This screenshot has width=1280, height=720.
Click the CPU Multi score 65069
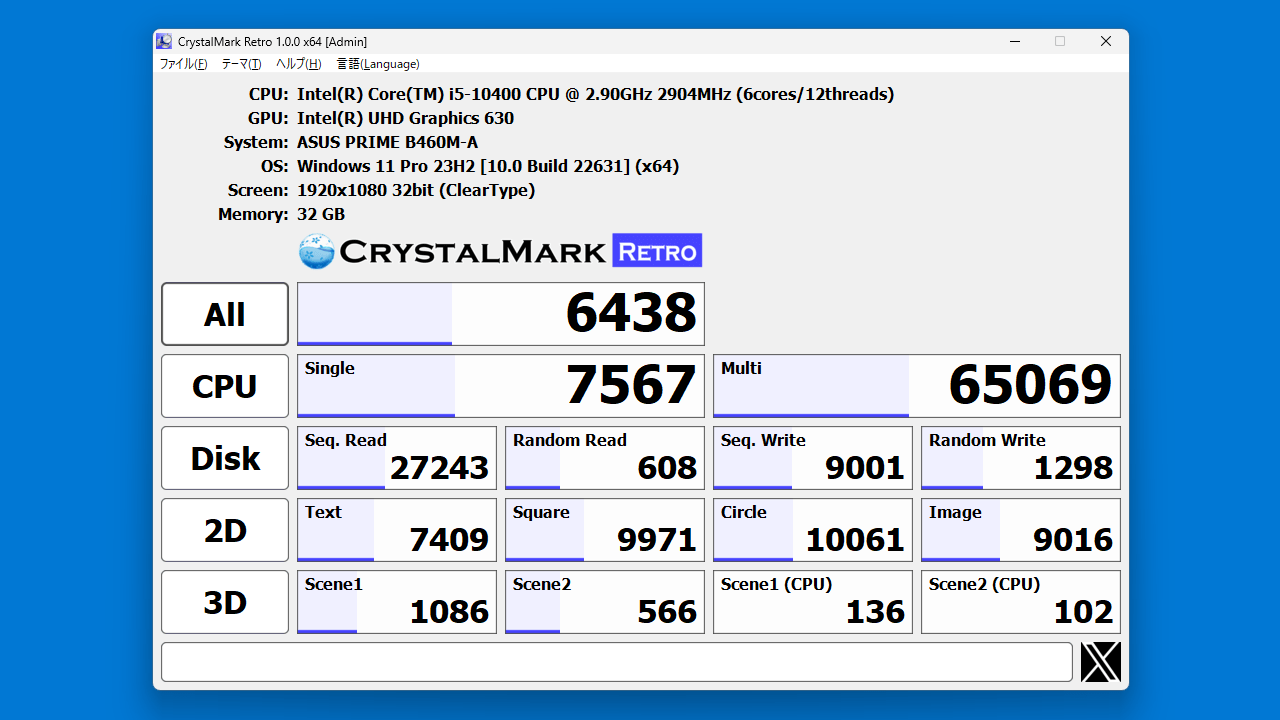(x=917, y=386)
